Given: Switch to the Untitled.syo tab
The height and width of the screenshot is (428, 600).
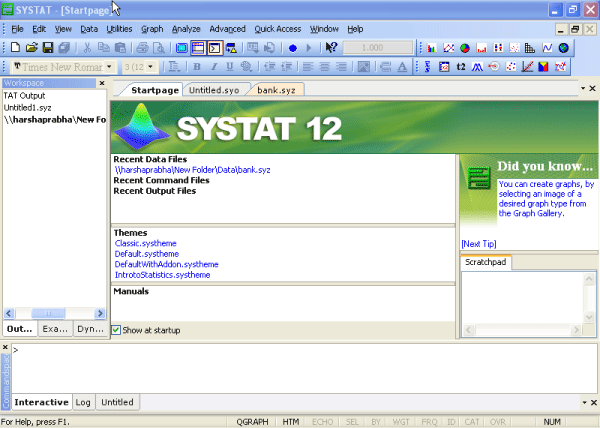Looking at the screenshot, I should [214, 90].
